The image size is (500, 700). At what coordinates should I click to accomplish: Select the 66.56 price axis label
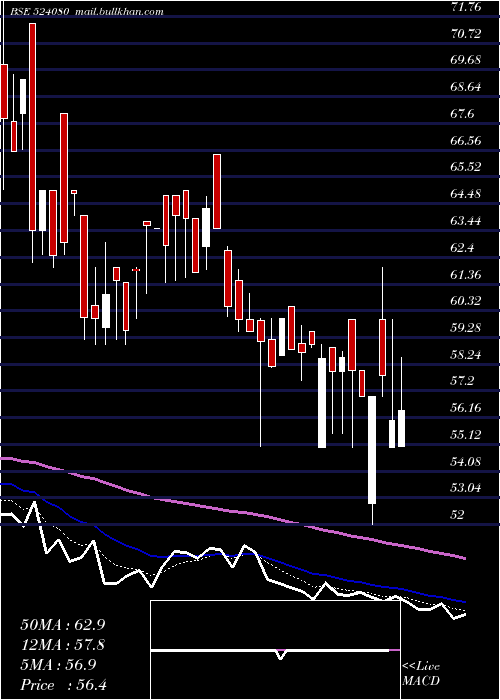466,141
